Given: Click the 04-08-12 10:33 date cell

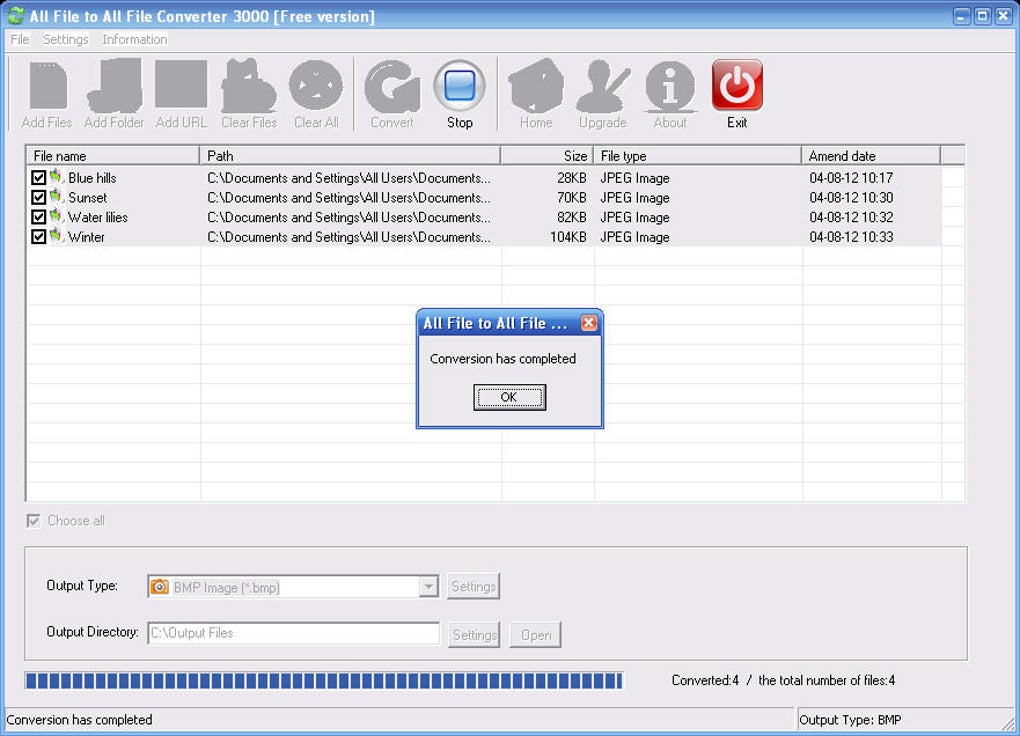Looking at the screenshot, I should point(851,237).
